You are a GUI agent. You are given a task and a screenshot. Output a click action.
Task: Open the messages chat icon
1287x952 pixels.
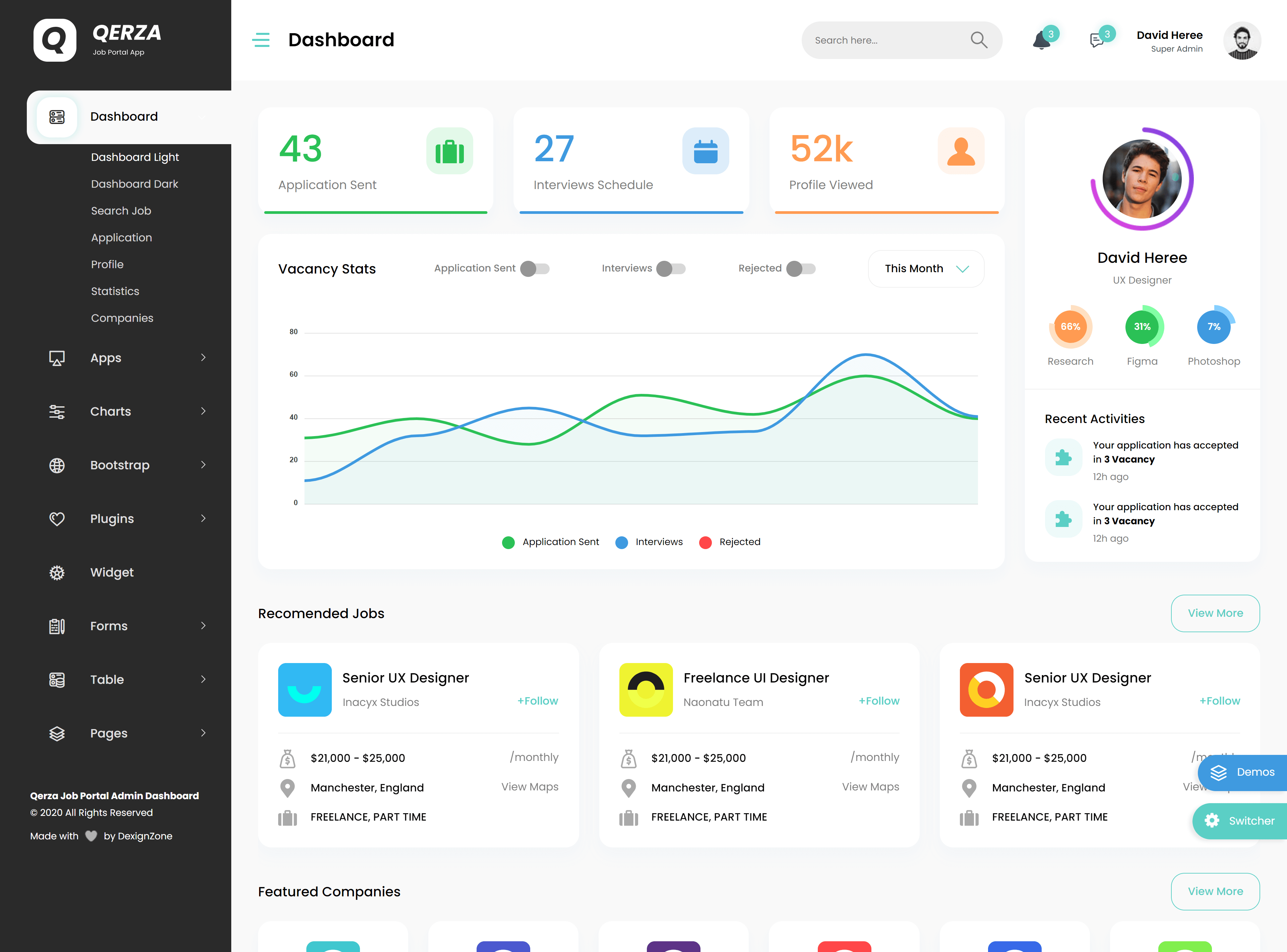(x=1096, y=40)
